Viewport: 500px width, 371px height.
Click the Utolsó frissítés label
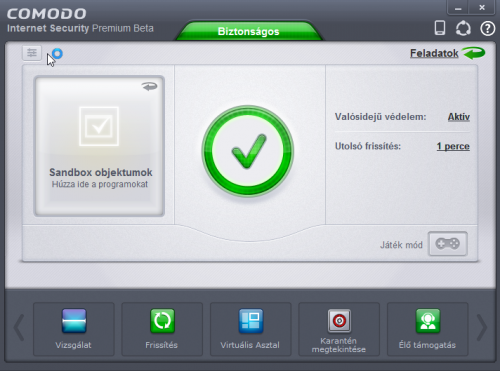tap(368, 146)
